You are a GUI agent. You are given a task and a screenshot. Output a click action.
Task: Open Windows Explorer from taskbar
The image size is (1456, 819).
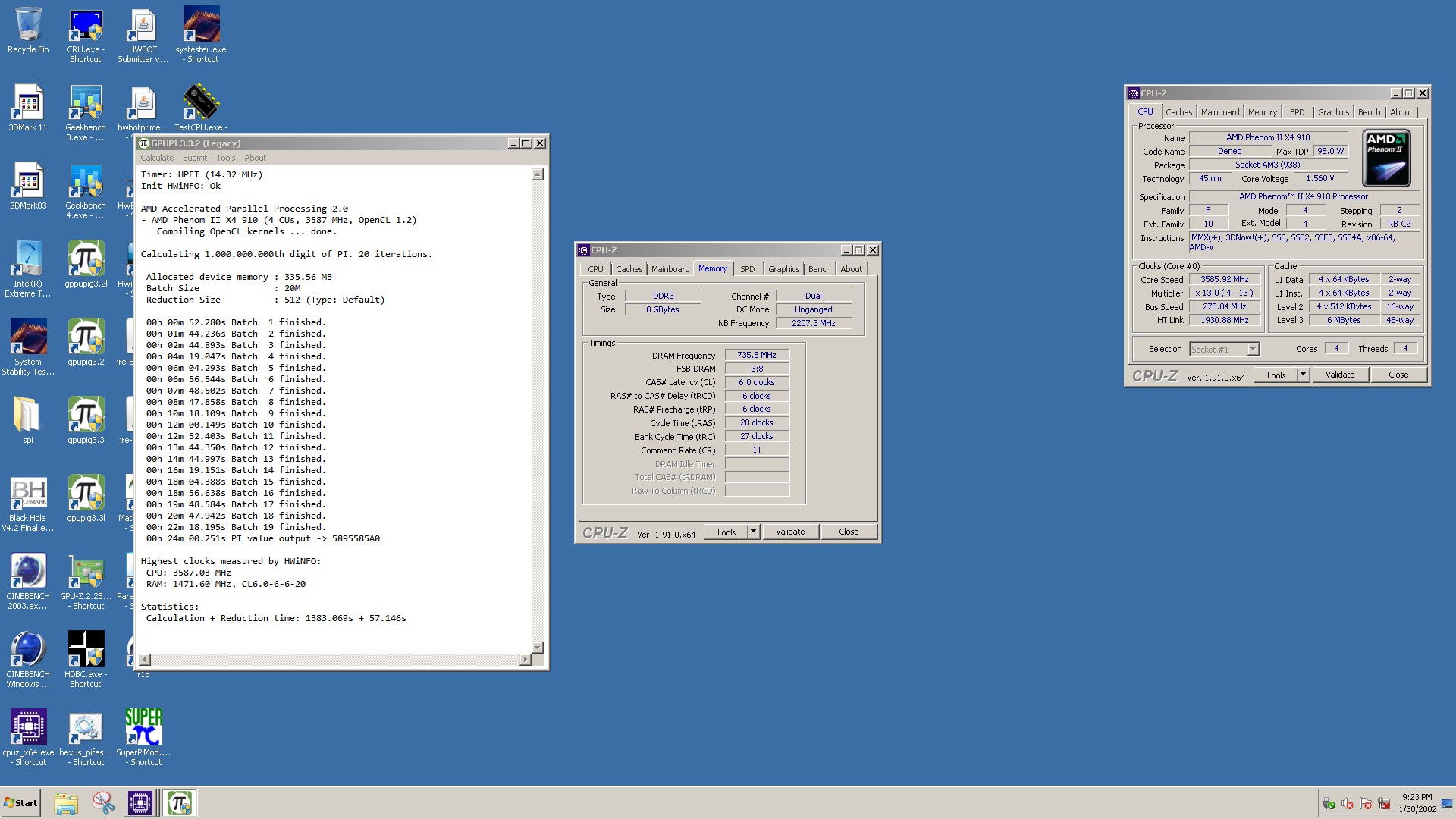tap(66, 803)
